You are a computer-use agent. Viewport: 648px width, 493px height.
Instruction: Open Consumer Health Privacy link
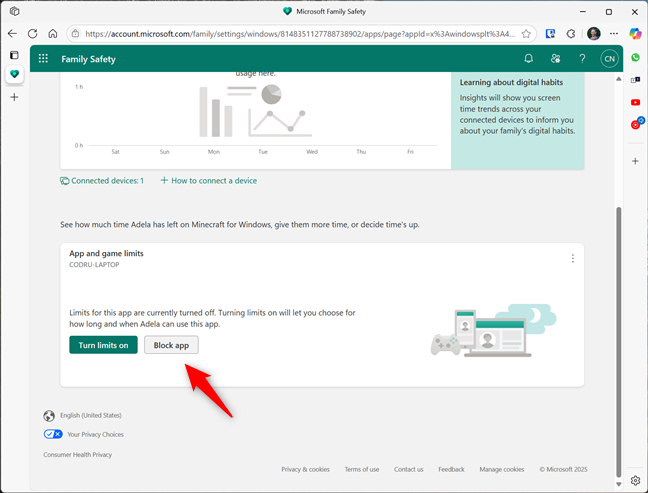pyautogui.click(x=78, y=455)
